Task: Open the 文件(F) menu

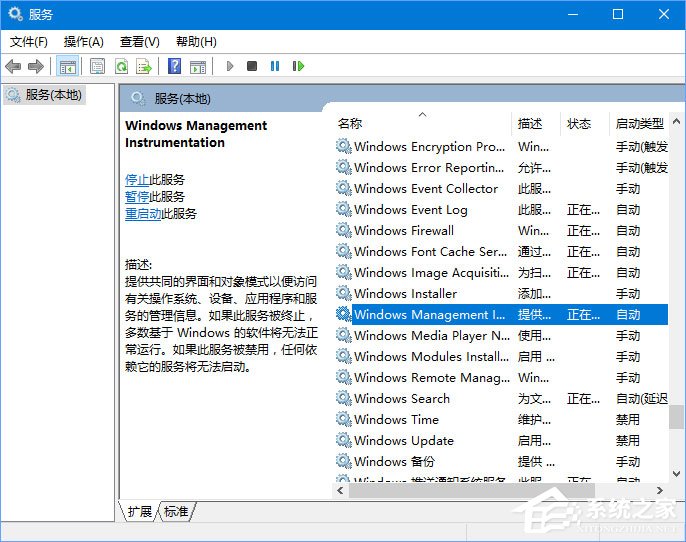Action: (x=29, y=41)
